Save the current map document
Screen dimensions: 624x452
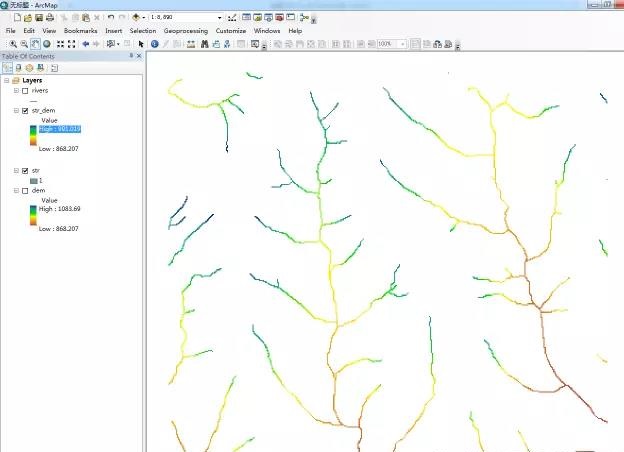(x=39, y=18)
